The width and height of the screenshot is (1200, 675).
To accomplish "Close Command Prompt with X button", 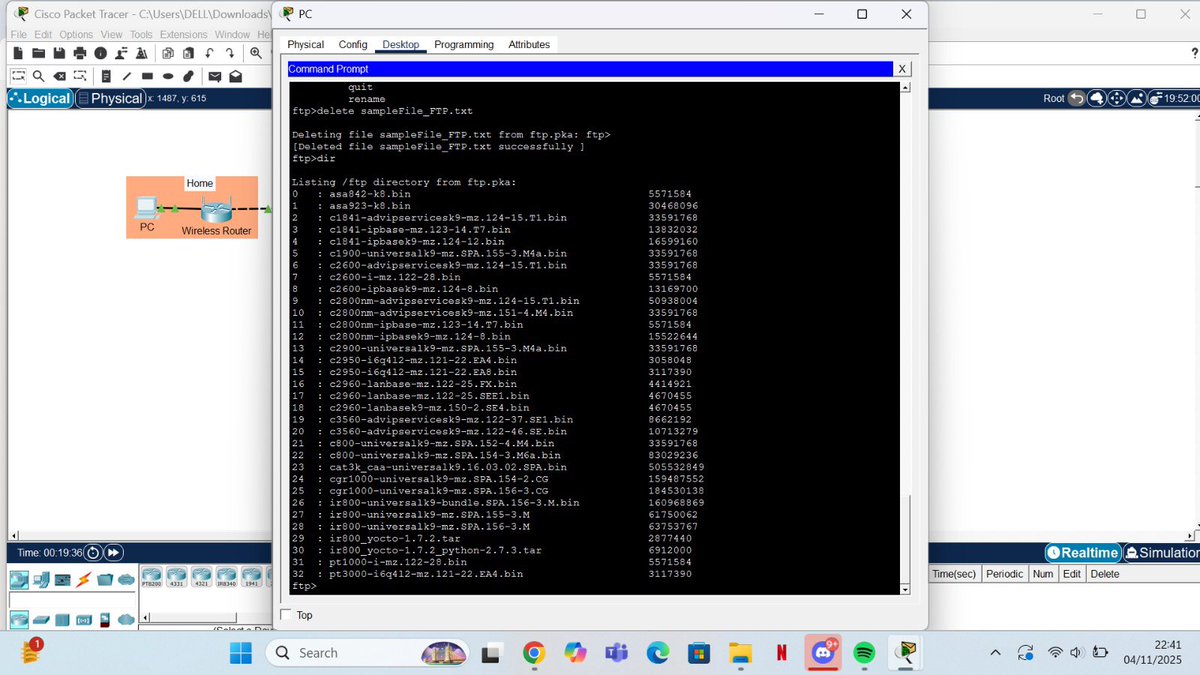I will (x=902, y=69).
